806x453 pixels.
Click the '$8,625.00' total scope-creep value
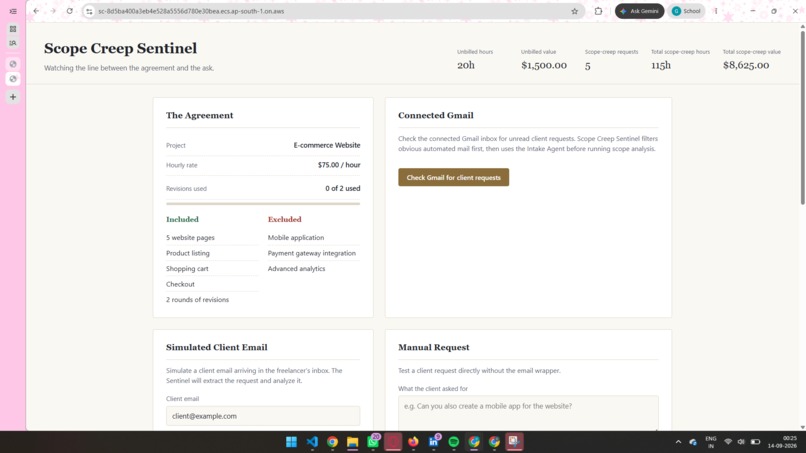coord(746,65)
